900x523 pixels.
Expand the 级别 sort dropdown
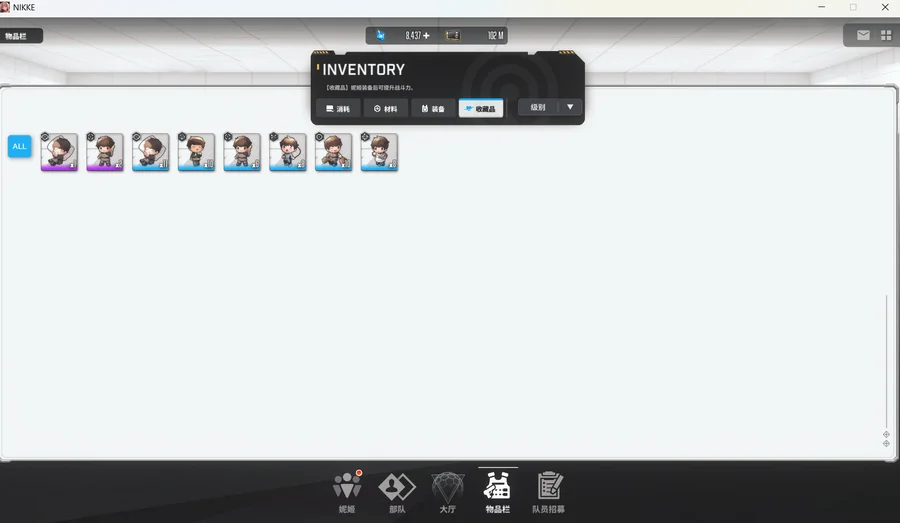click(539, 107)
